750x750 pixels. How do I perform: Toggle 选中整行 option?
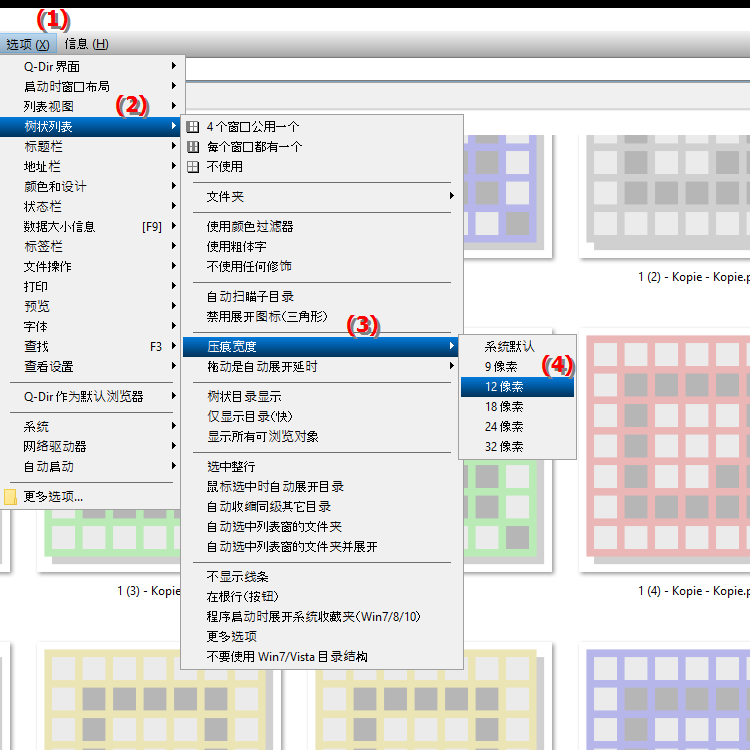321,467
